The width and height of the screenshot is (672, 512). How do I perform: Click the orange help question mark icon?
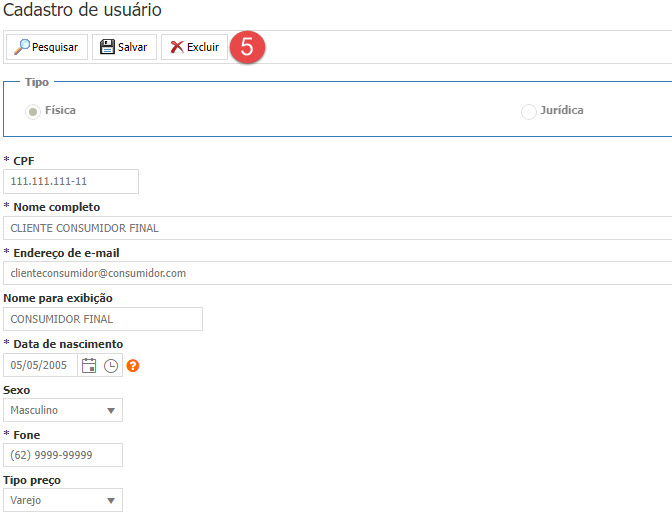(132, 365)
